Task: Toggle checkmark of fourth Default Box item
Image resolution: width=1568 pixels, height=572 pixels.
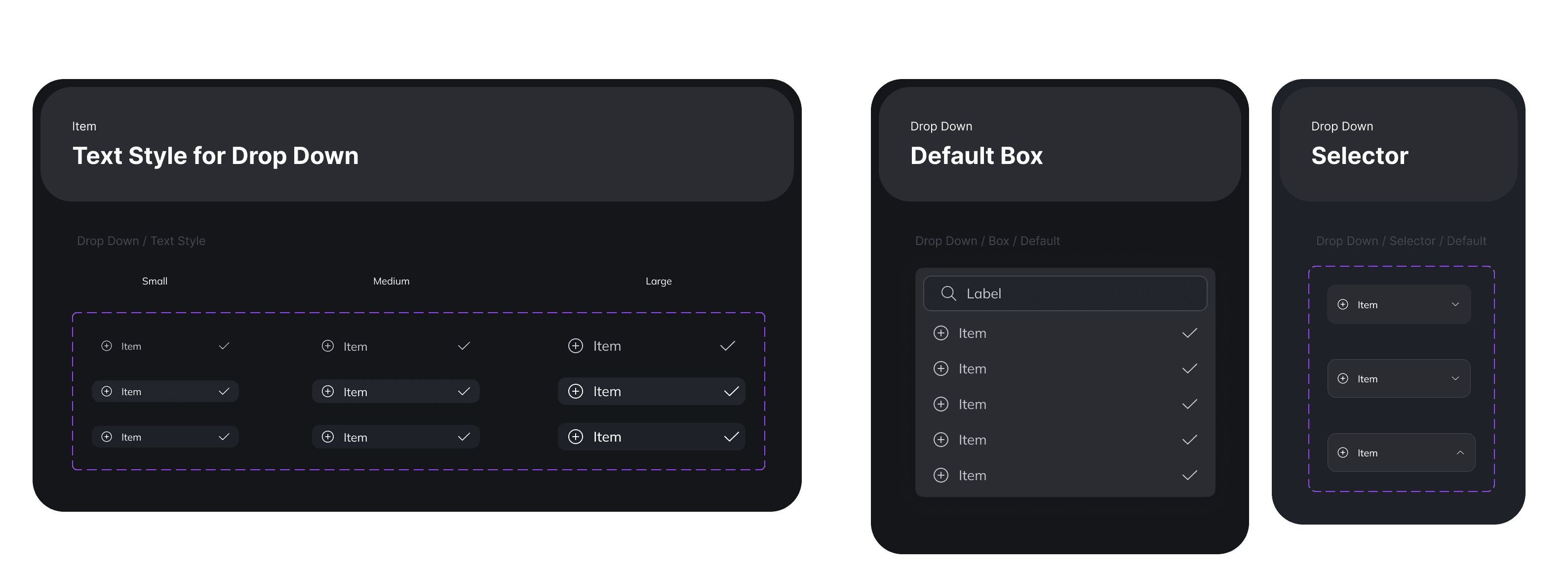Action: 1189,440
